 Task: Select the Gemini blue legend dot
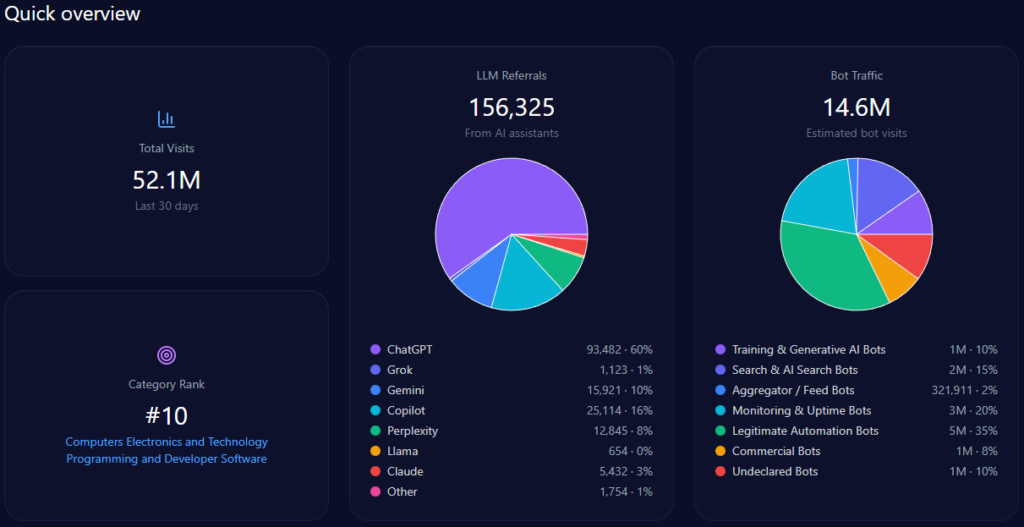375,390
